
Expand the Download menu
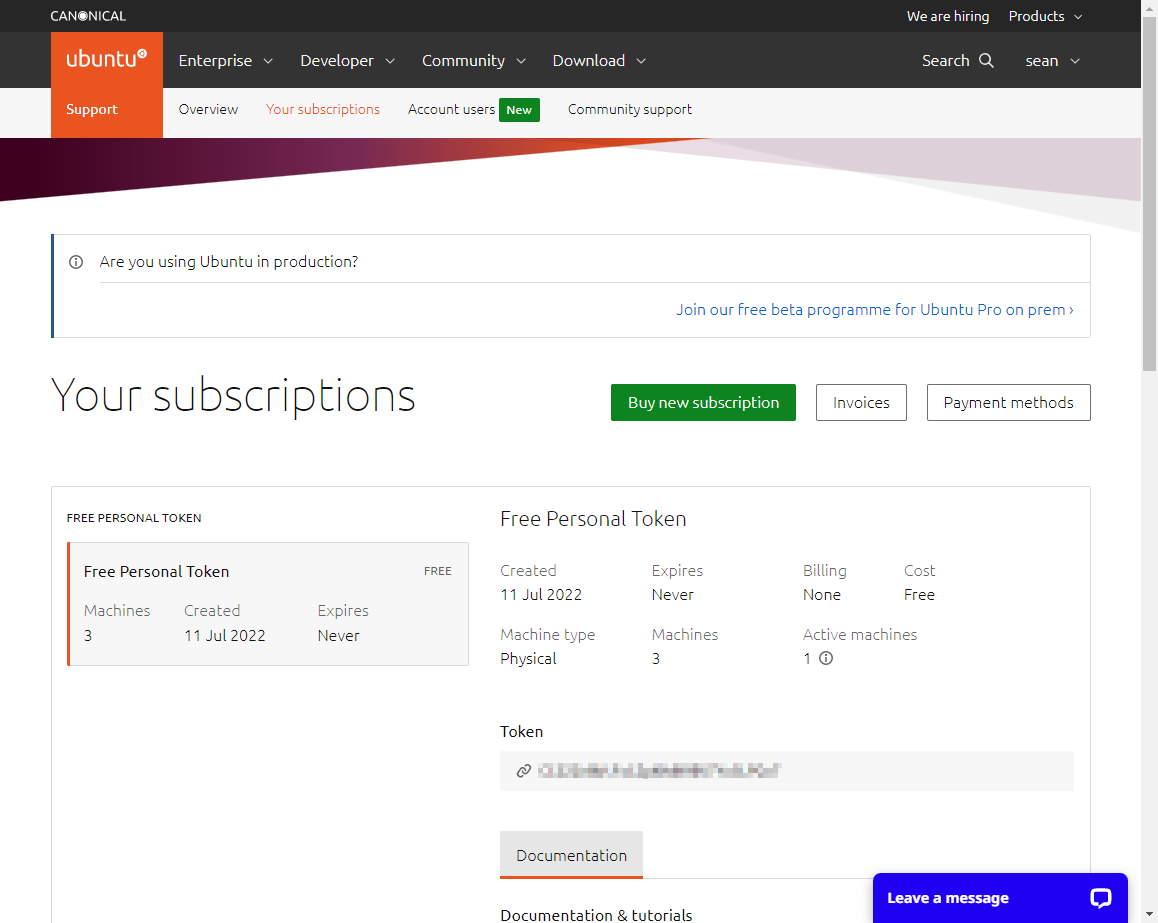(x=599, y=61)
